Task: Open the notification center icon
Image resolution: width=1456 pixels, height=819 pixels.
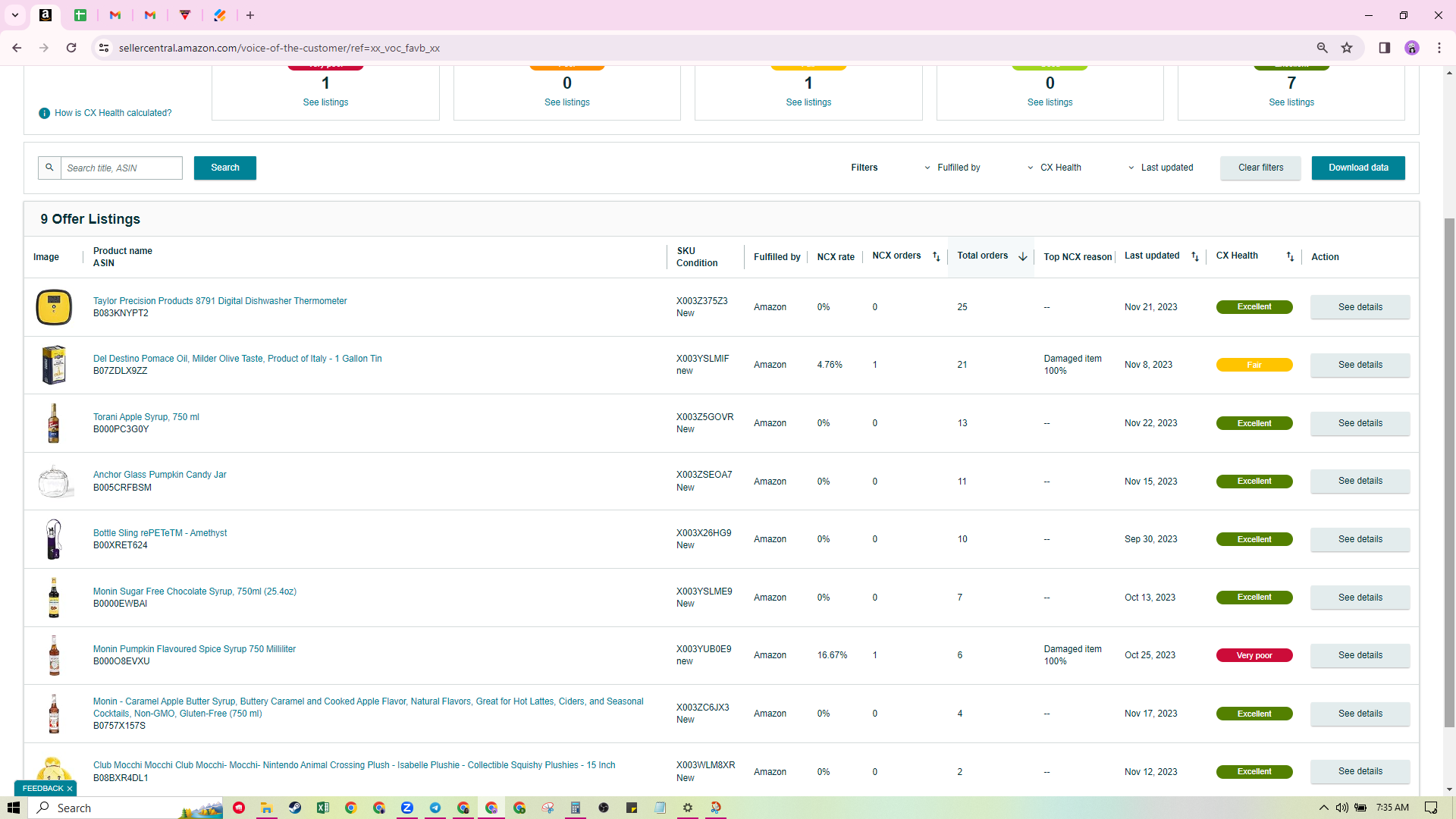Action: point(1431,808)
